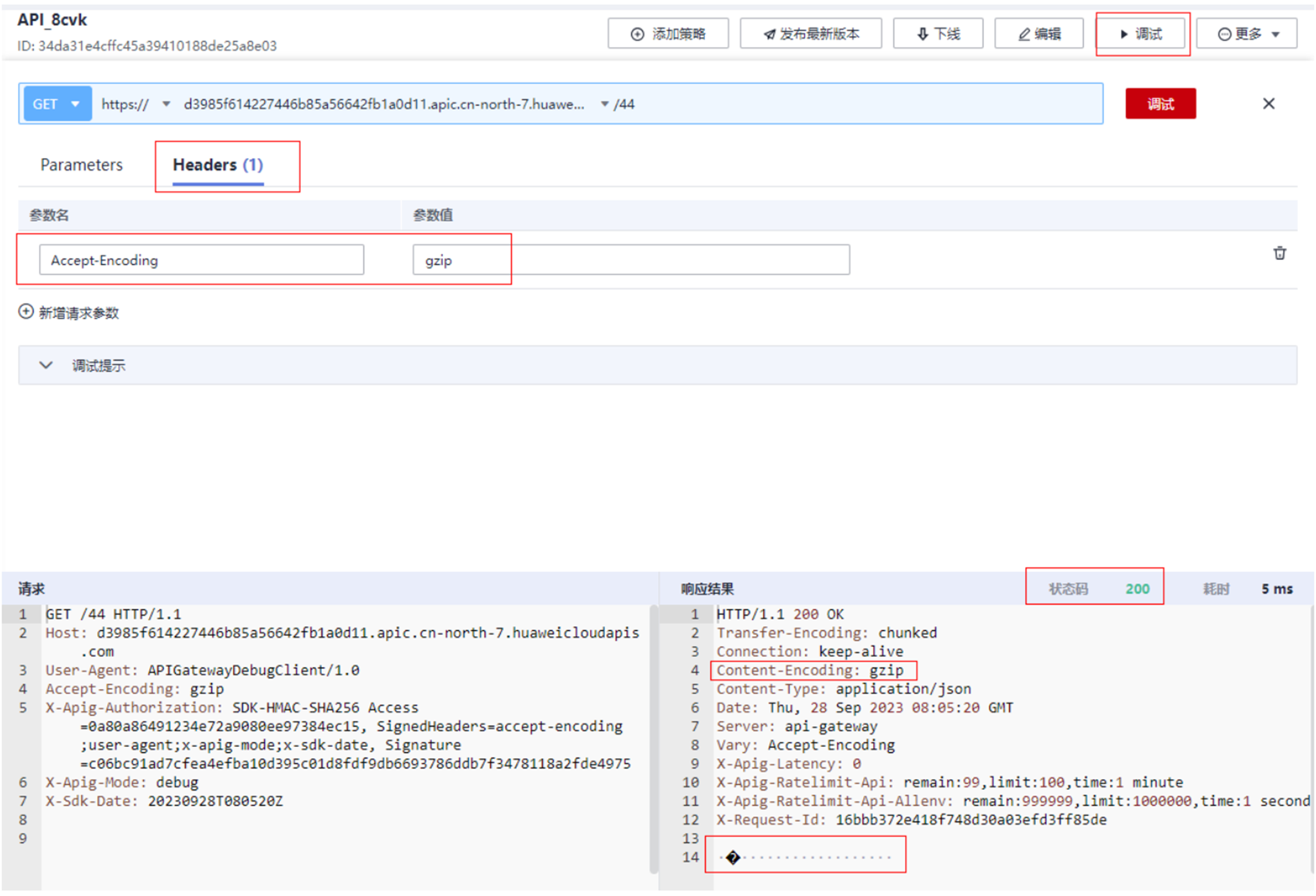
Task: Click the GET /44 HTTP/1.1 request line
Action: [x=113, y=615]
